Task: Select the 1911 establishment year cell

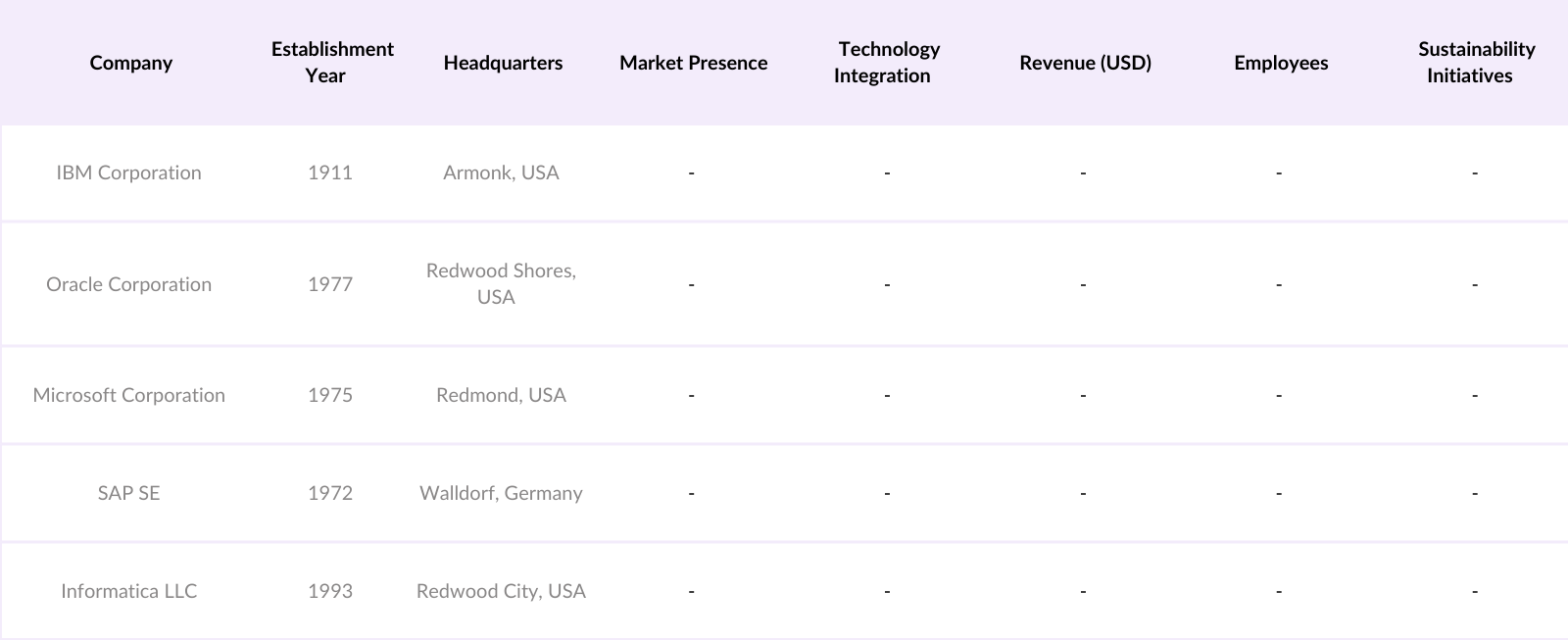Action: pos(329,172)
